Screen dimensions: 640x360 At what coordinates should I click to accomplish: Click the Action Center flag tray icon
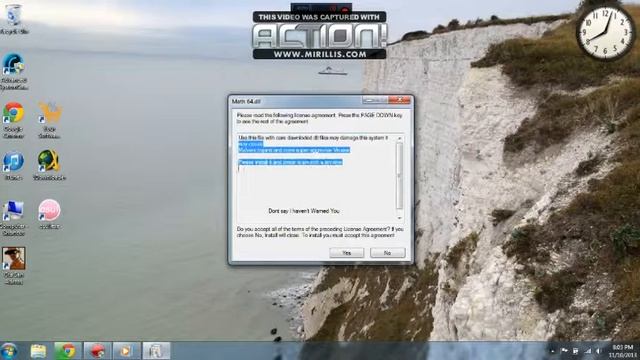[564, 351]
